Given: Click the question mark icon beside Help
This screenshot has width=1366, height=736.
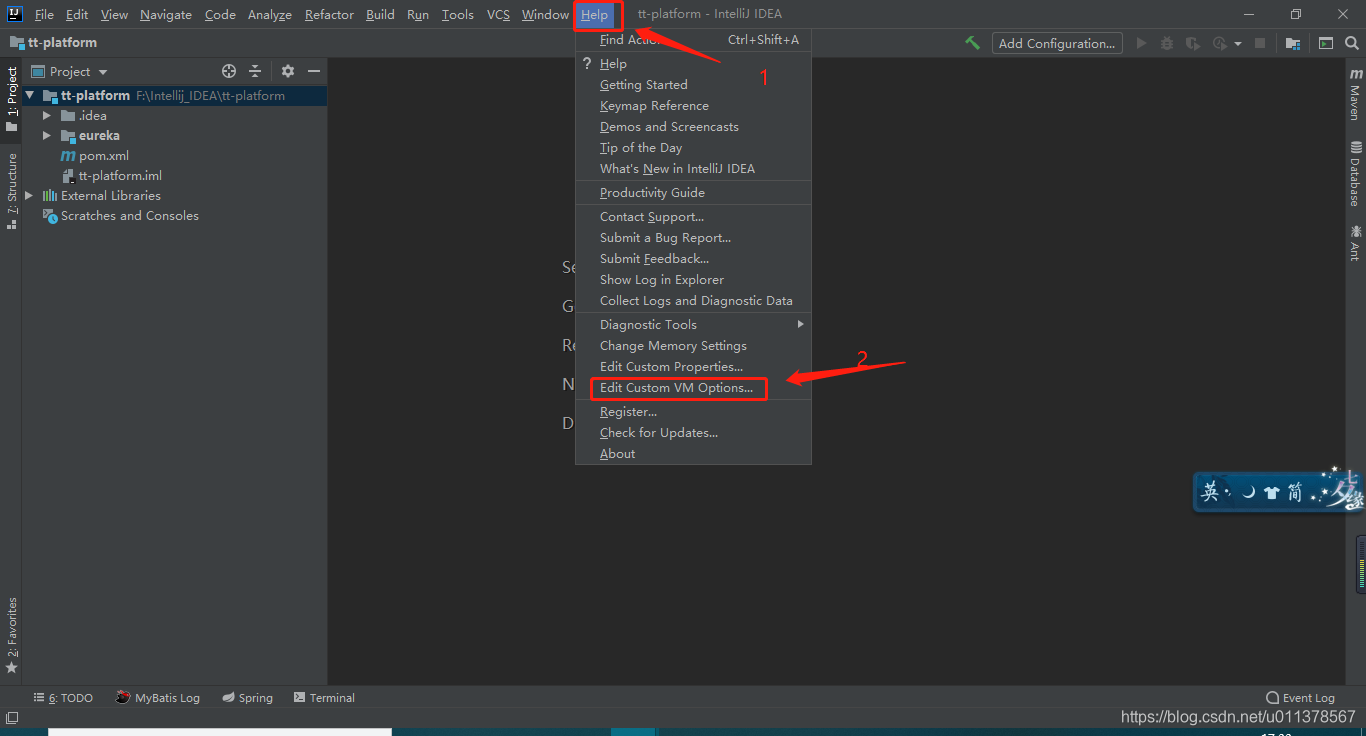Looking at the screenshot, I should coord(587,63).
